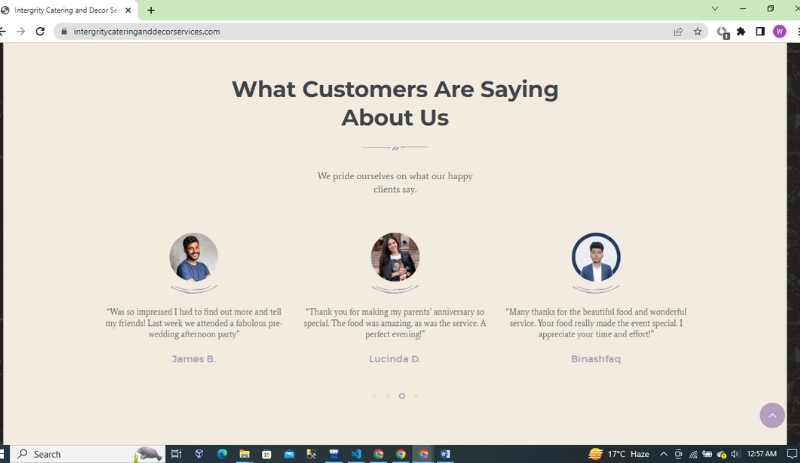Click Lucinda's "Thank you for making" testimonial text

395,323
